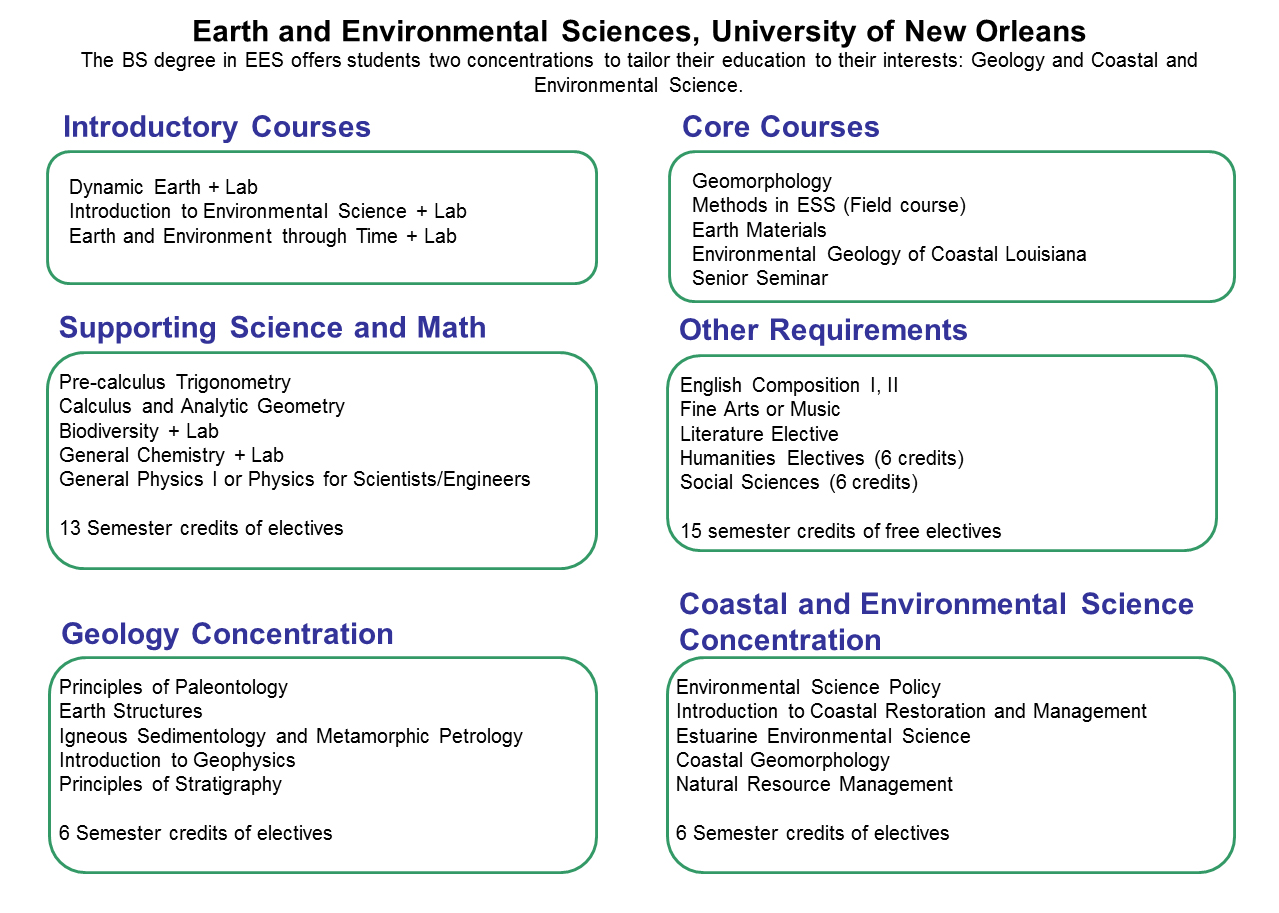Click Principles of Paleontology course
The width and height of the screenshot is (1279, 913).
tap(173, 687)
